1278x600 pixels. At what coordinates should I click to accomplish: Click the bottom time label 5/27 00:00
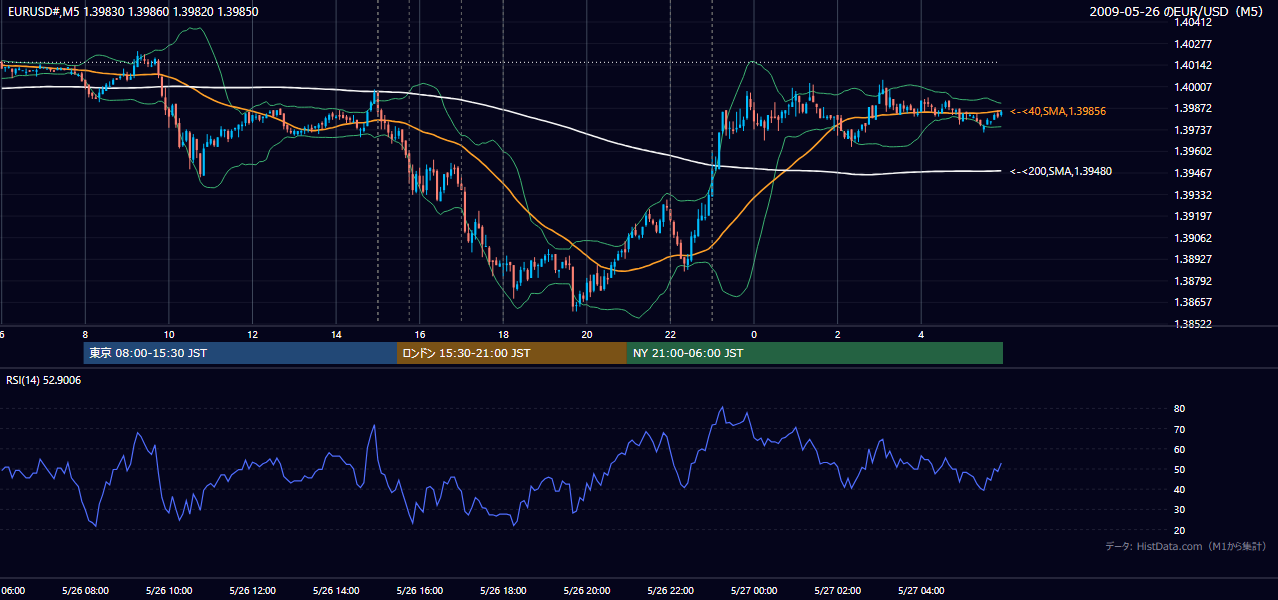[x=754, y=591]
